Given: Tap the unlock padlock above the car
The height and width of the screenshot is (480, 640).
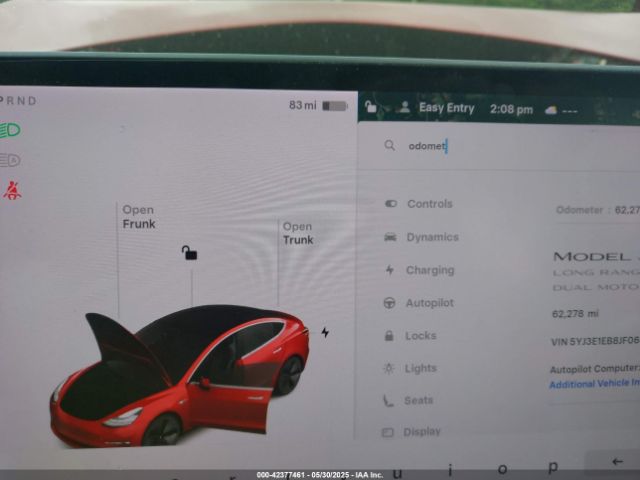Looking at the screenshot, I should click(189, 253).
